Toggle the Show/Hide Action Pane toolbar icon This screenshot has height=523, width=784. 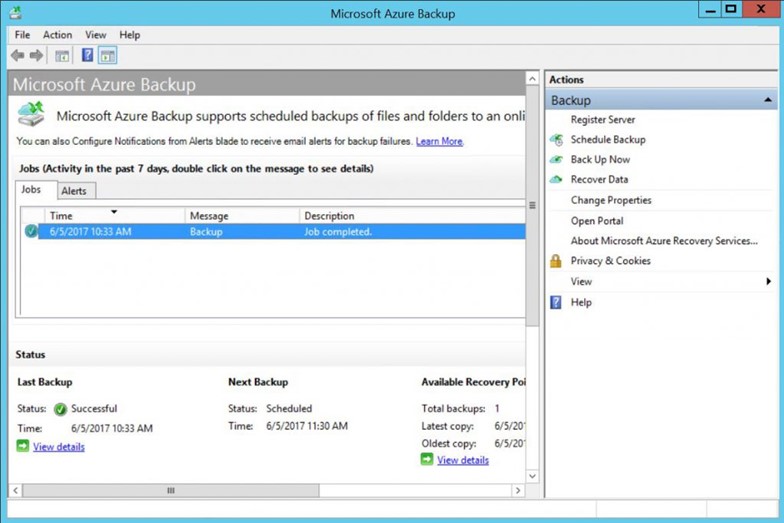108,56
